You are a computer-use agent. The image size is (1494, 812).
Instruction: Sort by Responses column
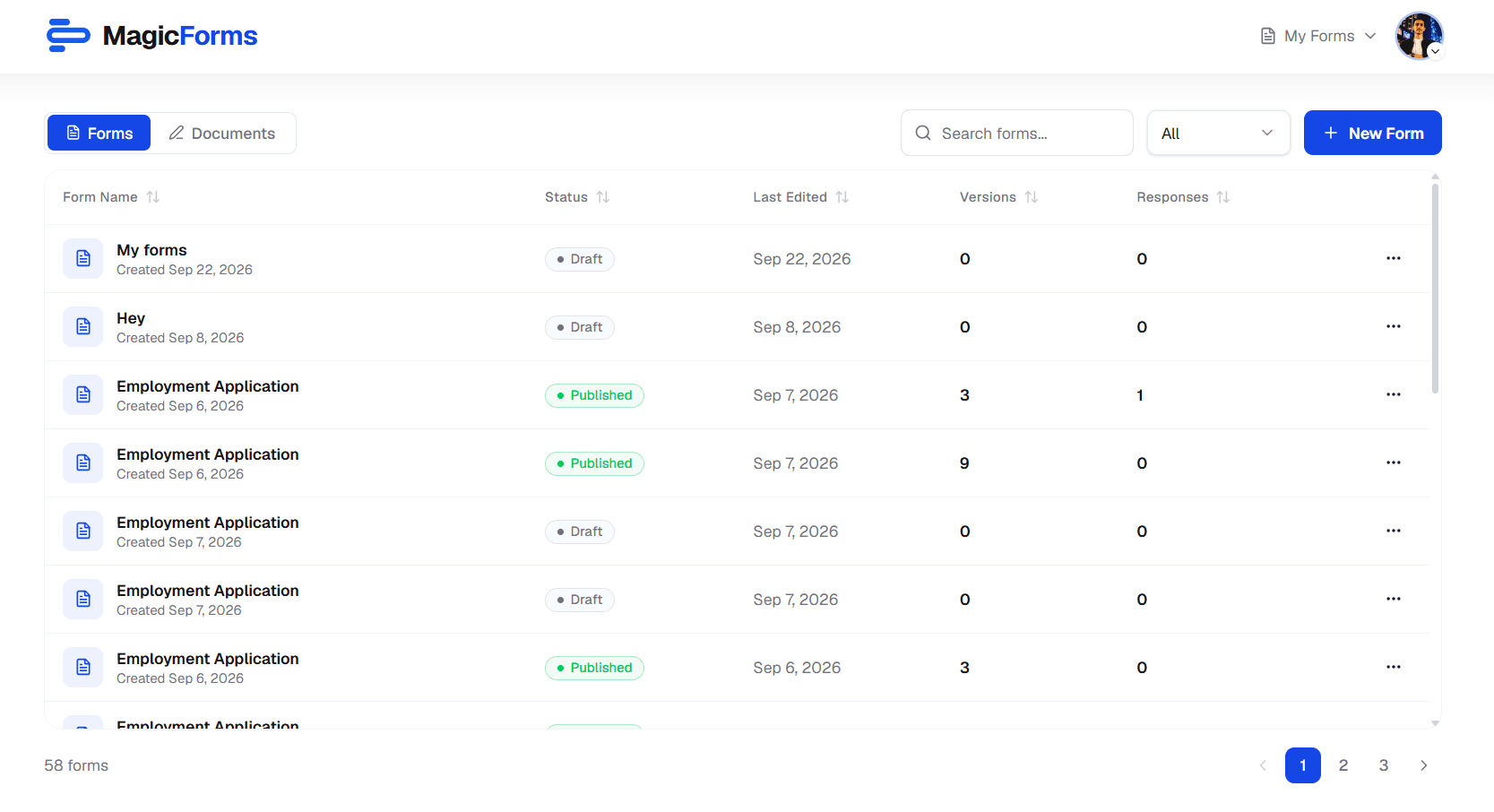[1183, 197]
